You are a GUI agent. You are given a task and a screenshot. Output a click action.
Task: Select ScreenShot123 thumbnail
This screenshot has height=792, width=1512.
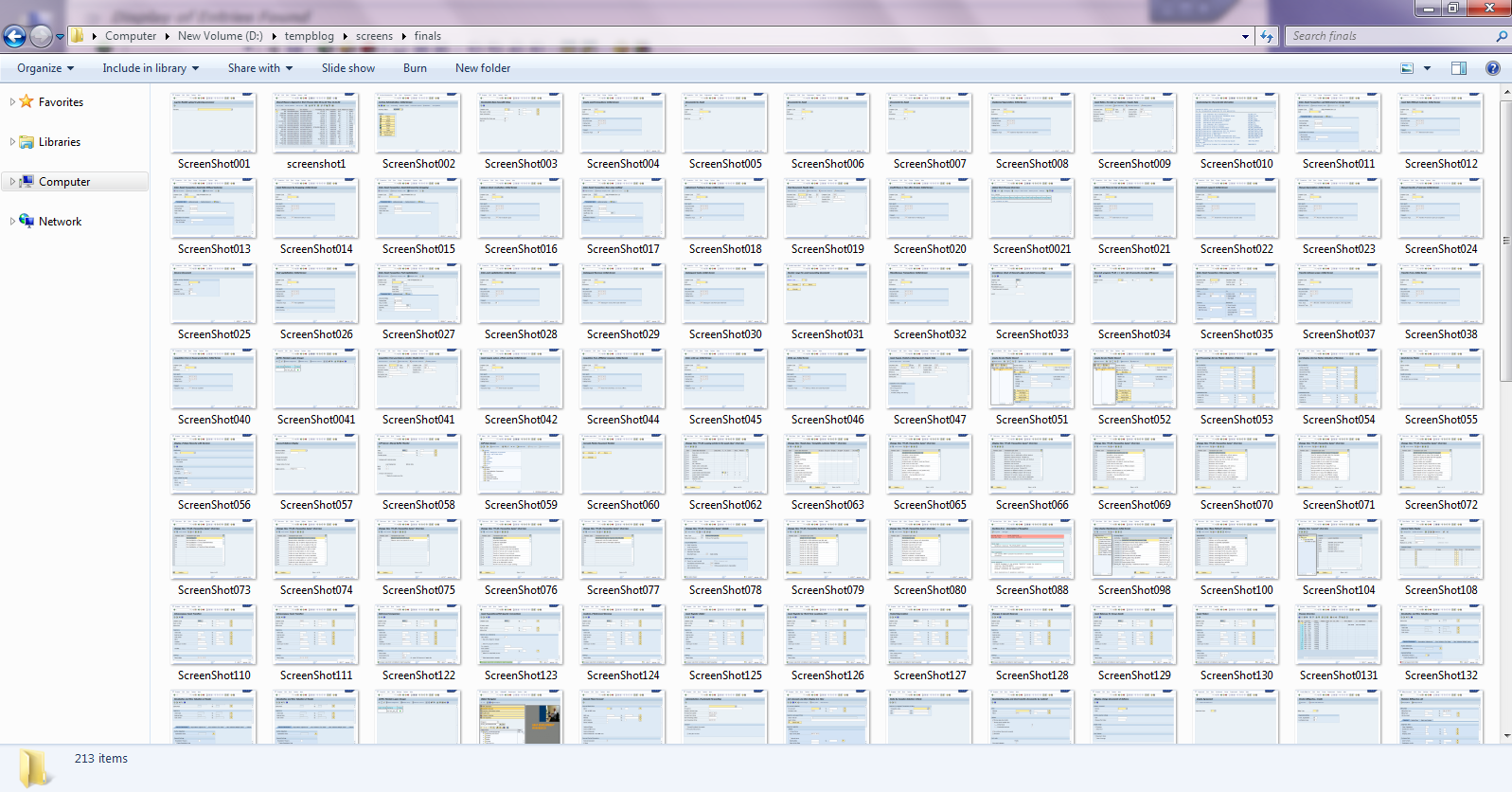point(521,635)
